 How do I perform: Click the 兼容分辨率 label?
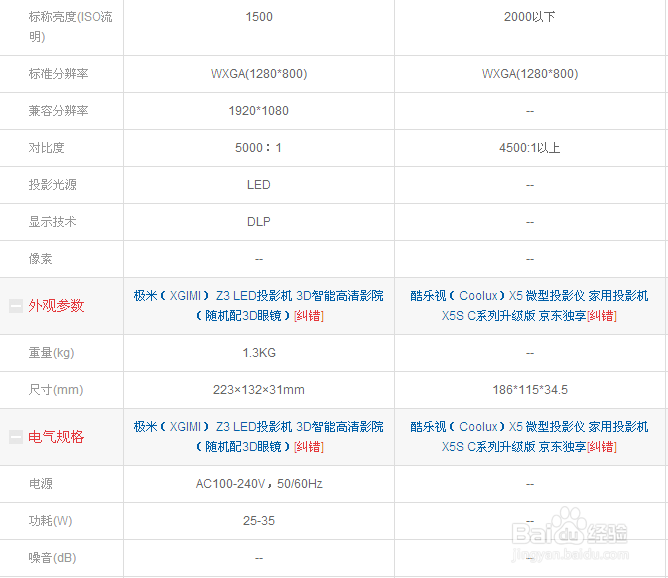[x=58, y=111]
